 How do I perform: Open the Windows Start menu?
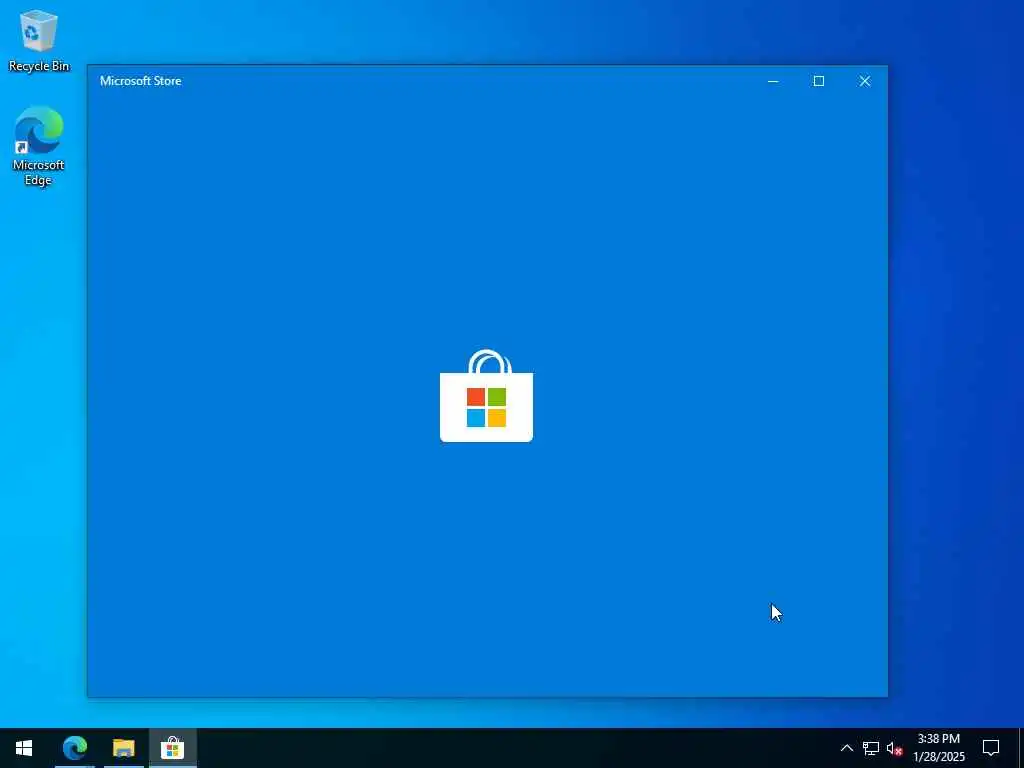pos(24,748)
